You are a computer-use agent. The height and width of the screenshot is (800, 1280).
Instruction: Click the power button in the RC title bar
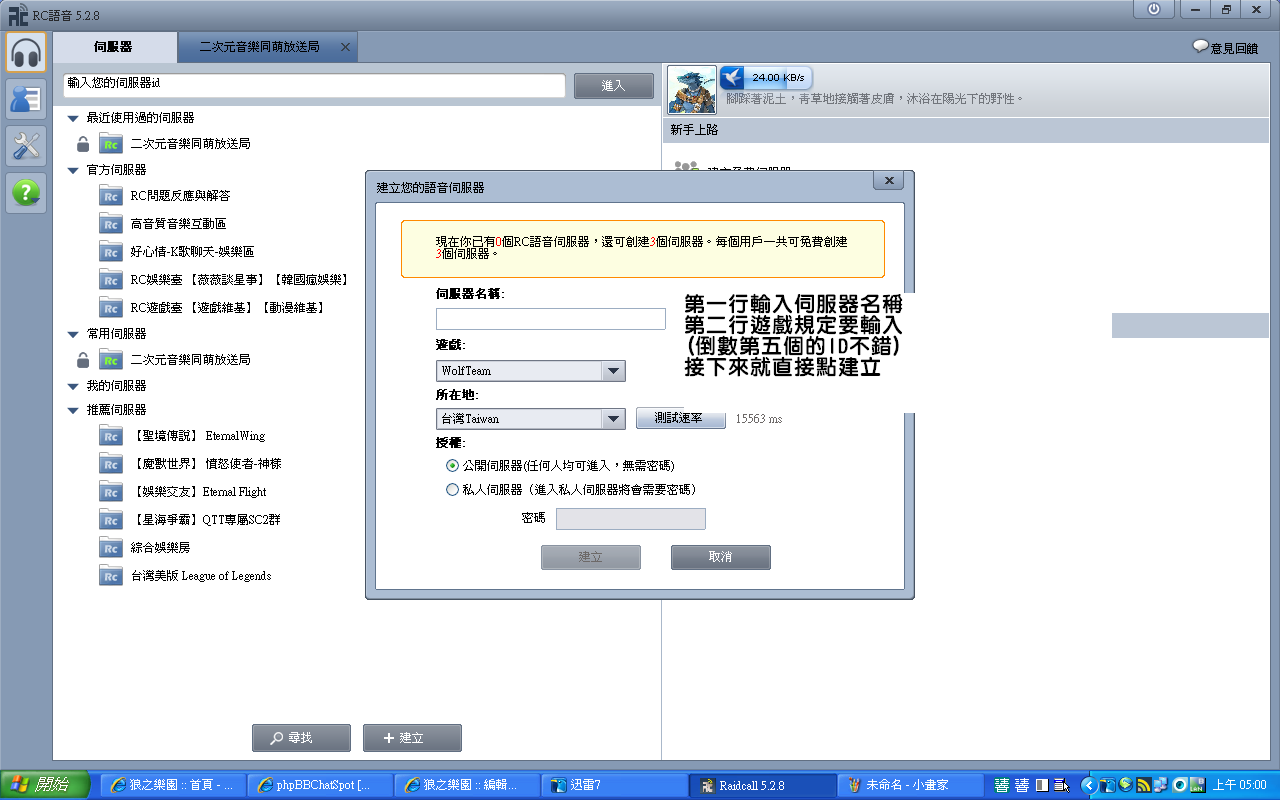tap(1154, 9)
